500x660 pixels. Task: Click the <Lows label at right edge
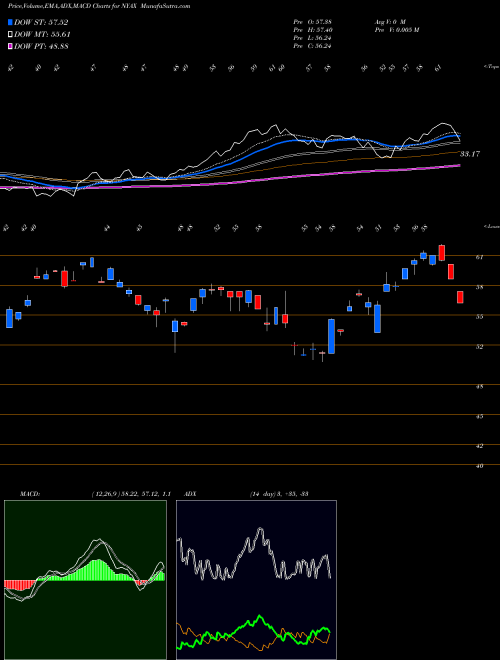[x=491, y=227]
